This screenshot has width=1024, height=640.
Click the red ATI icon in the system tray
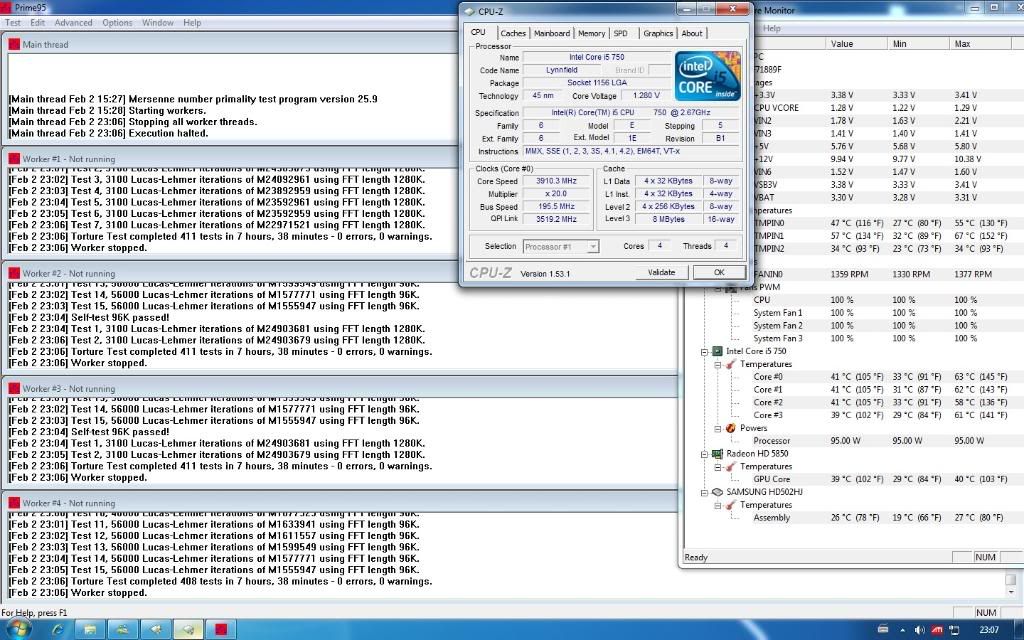point(936,630)
